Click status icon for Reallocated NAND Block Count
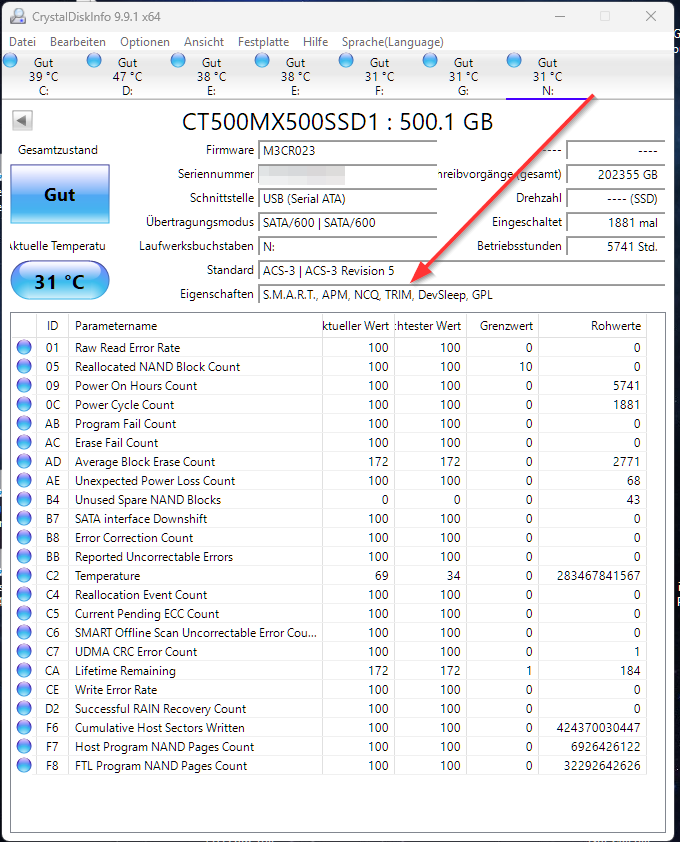This screenshot has height=842, width=680. pyautogui.click(x=24, y=366)
